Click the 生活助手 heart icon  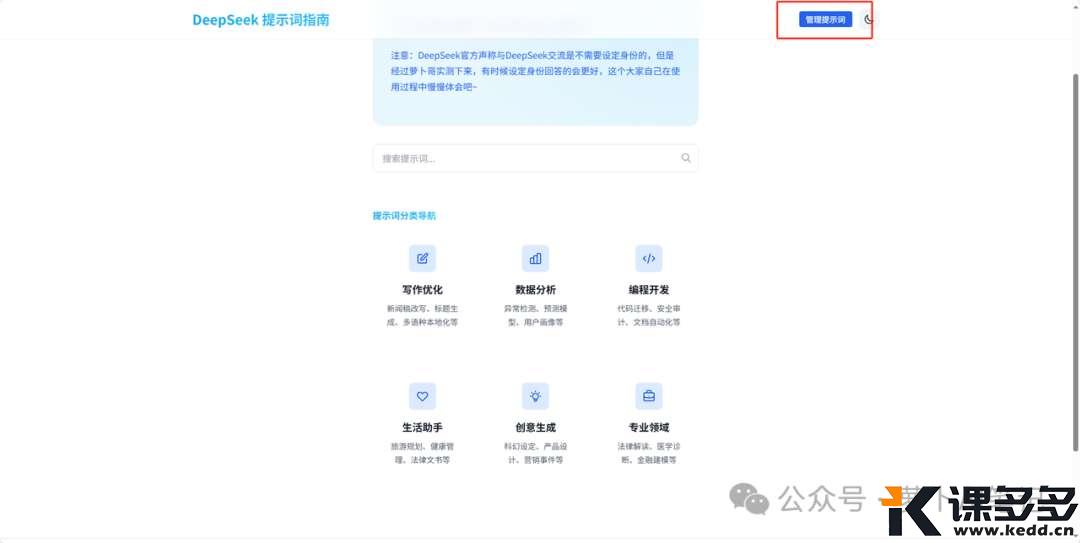pos(422,396)
